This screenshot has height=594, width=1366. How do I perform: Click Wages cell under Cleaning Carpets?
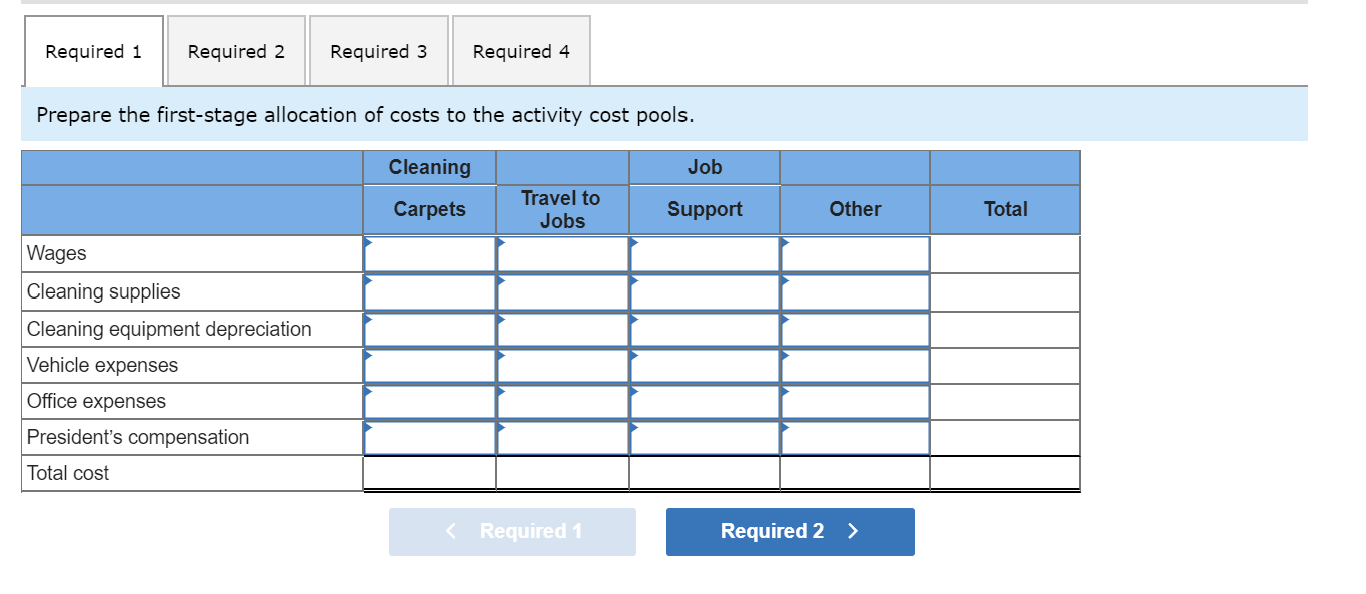click(430, 254)
